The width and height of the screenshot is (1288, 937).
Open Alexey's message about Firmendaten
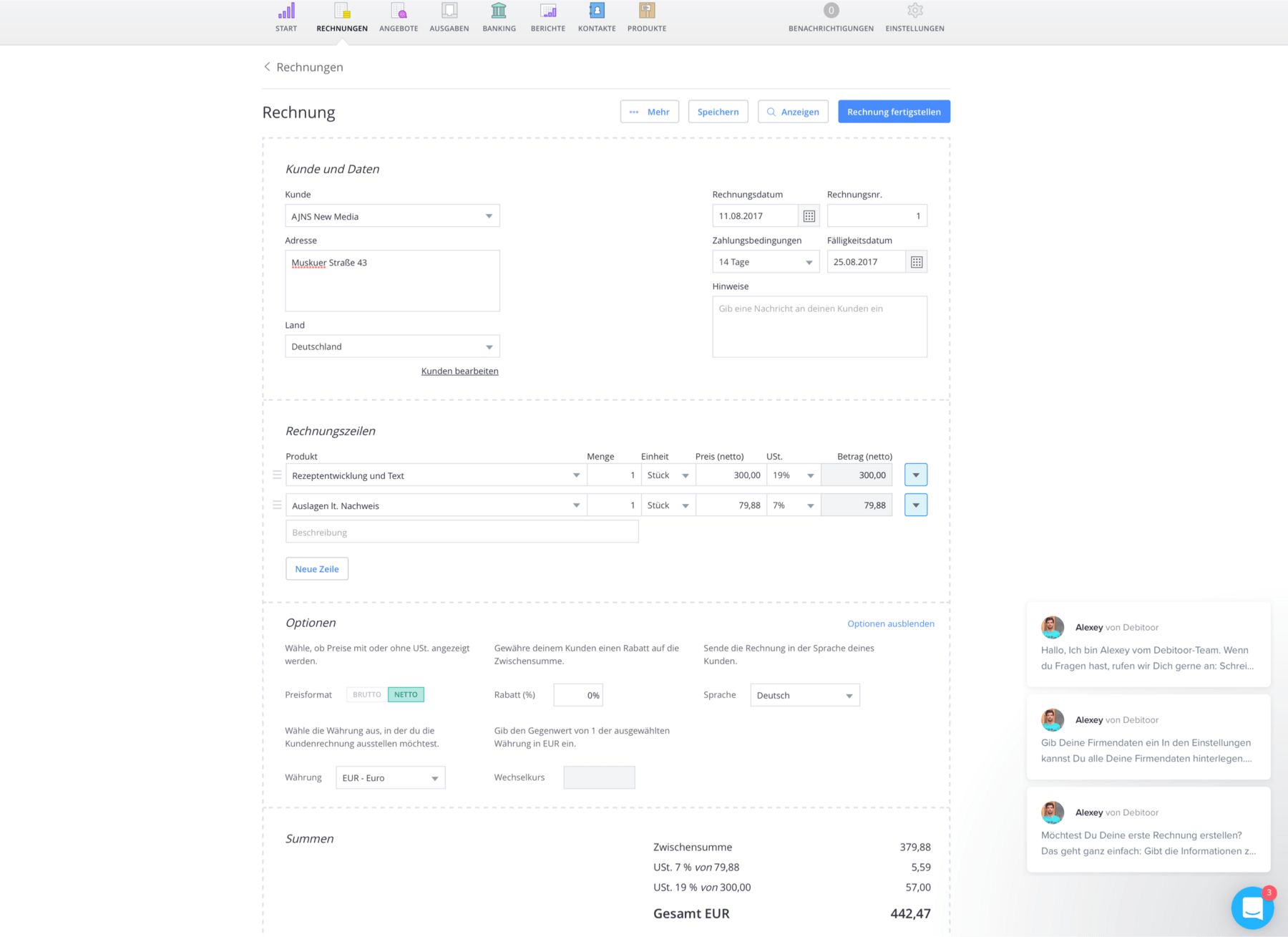1148,737
